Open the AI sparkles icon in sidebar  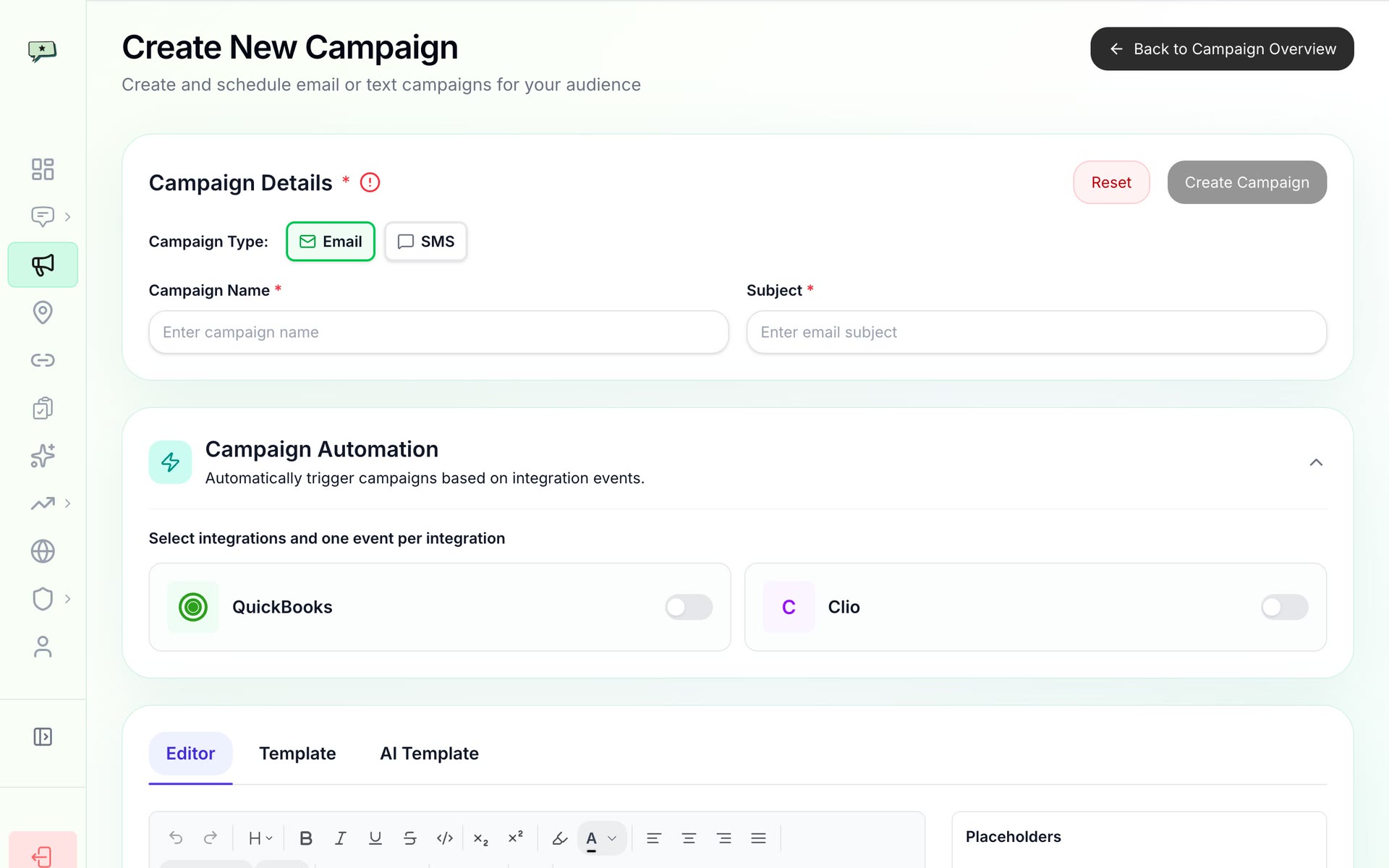point(43,456)
